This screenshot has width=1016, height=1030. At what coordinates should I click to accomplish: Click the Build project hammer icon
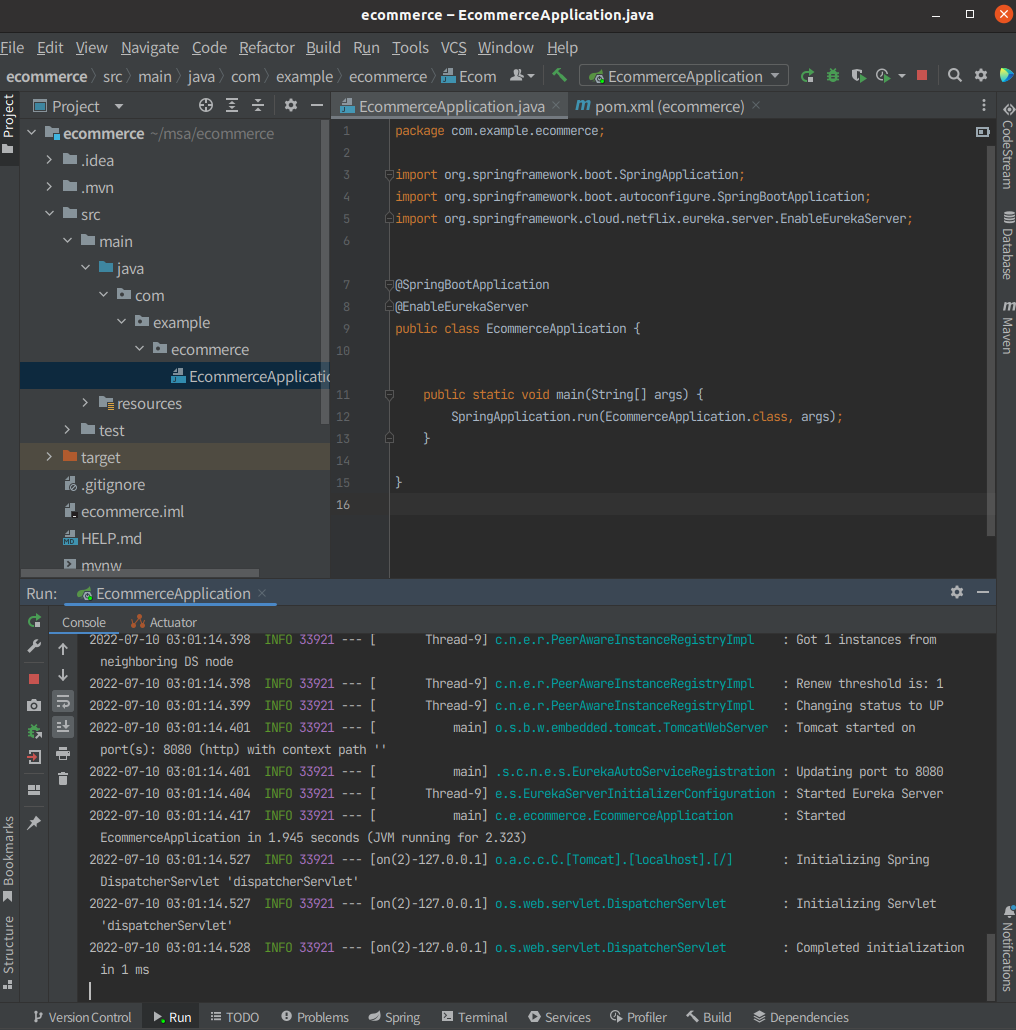[560, 76]
